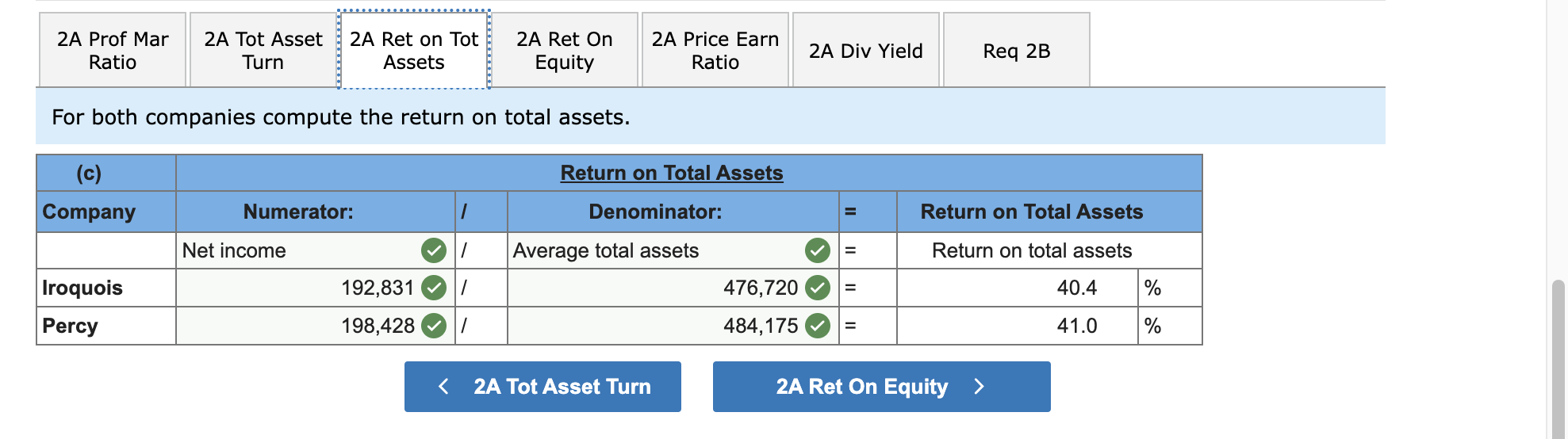Image resolution: width=1568 pixels, height=439 pixels.
Task: Click the Company column header
Action: coord(89,212)
